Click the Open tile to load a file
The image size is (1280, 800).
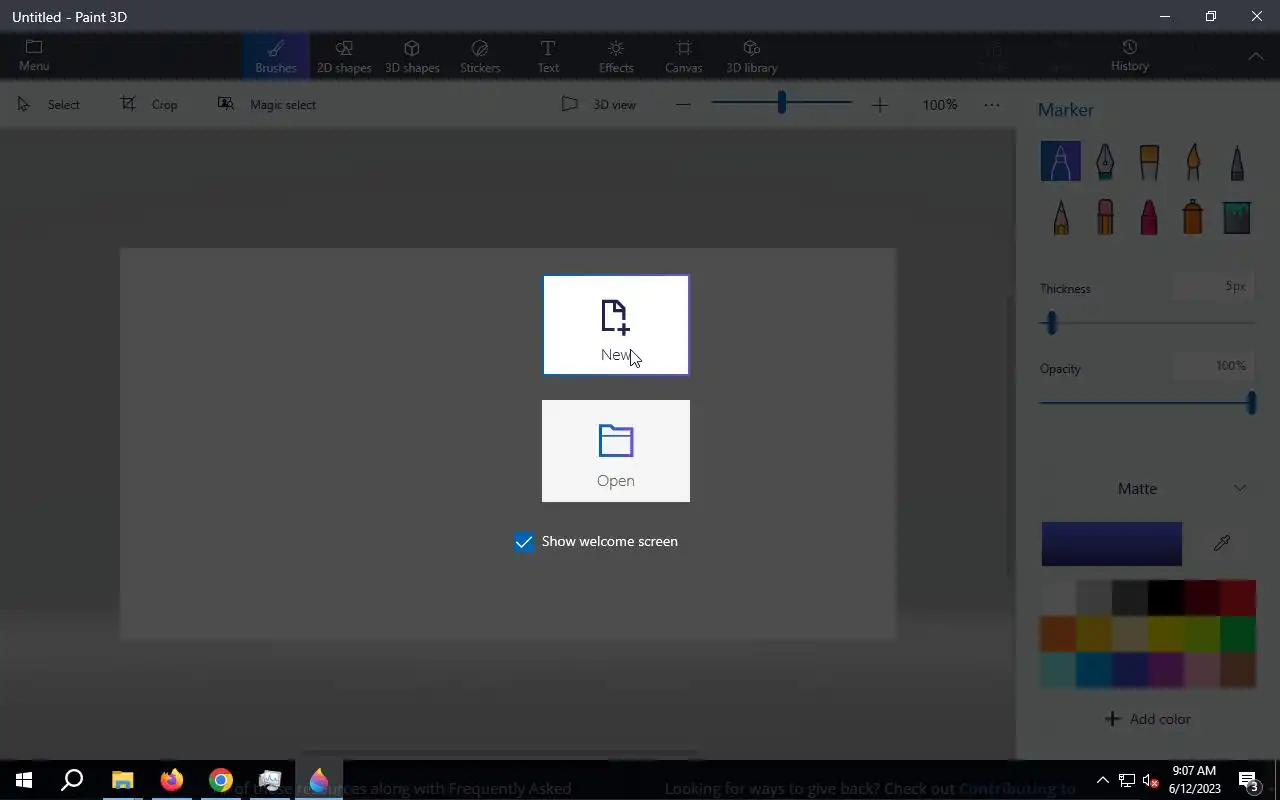(x=616, y=451)
